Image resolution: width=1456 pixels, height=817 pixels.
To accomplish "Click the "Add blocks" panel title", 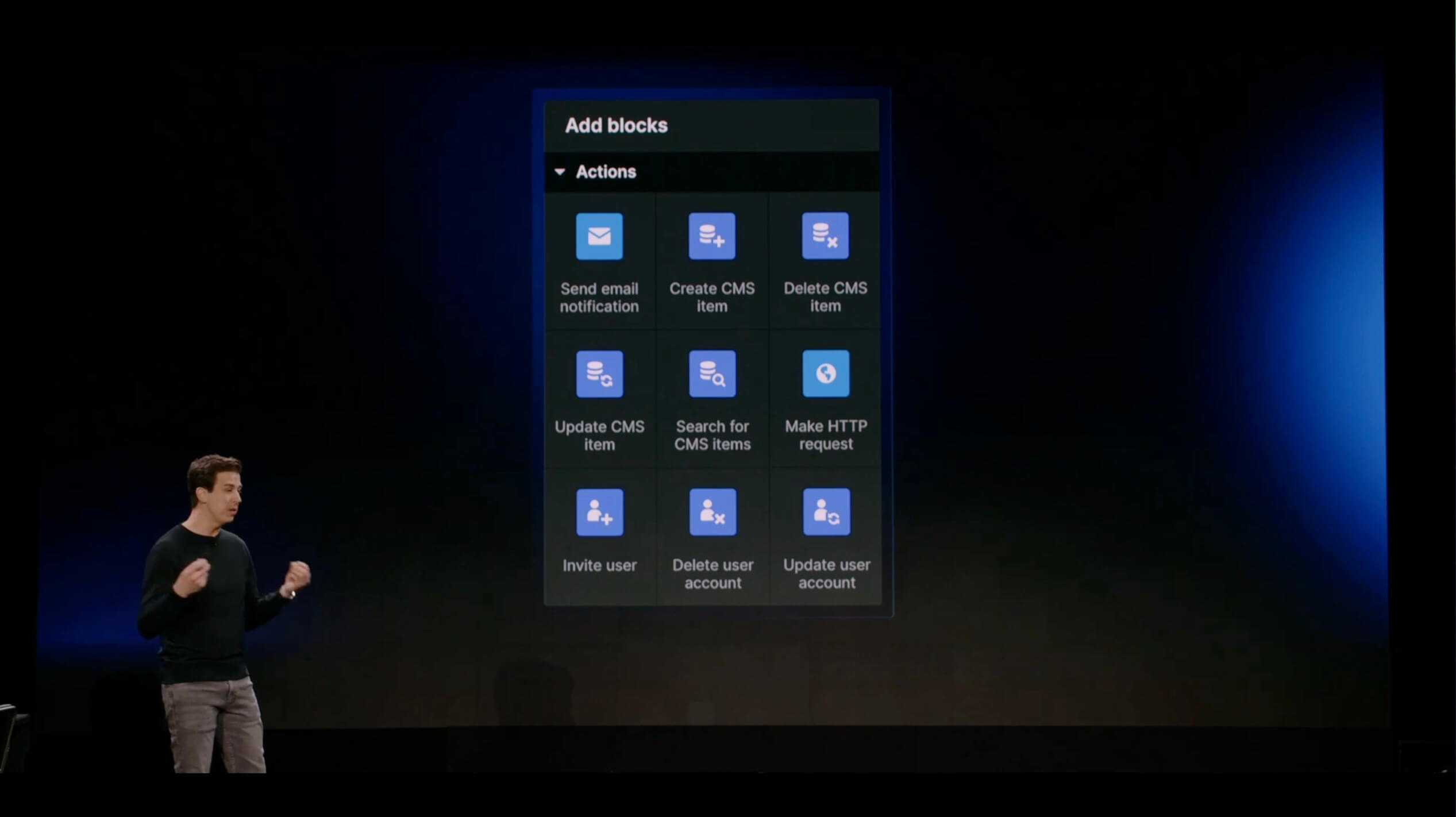I will 616,125.
